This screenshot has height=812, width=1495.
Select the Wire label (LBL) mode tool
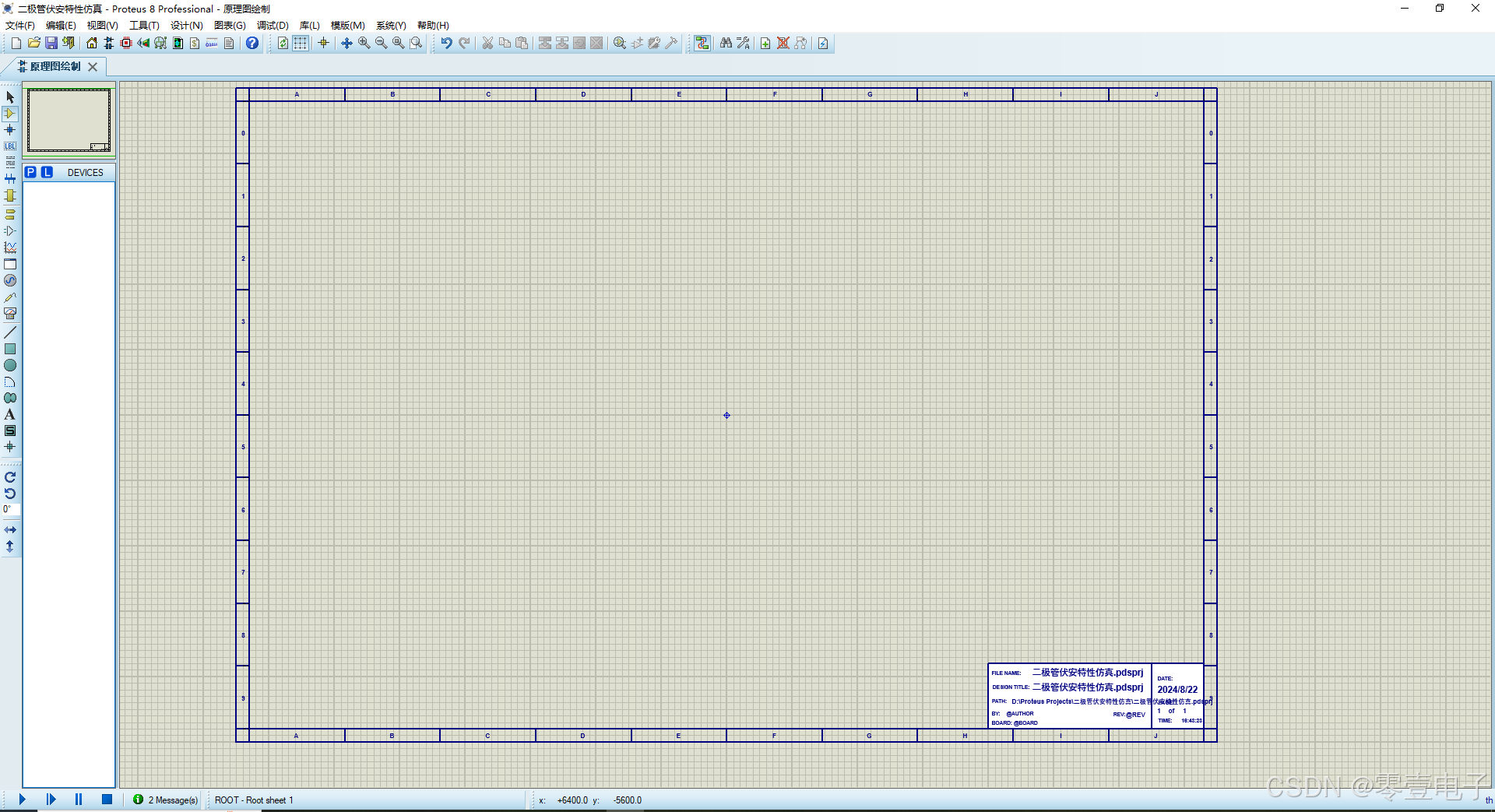tap(10, 146)
